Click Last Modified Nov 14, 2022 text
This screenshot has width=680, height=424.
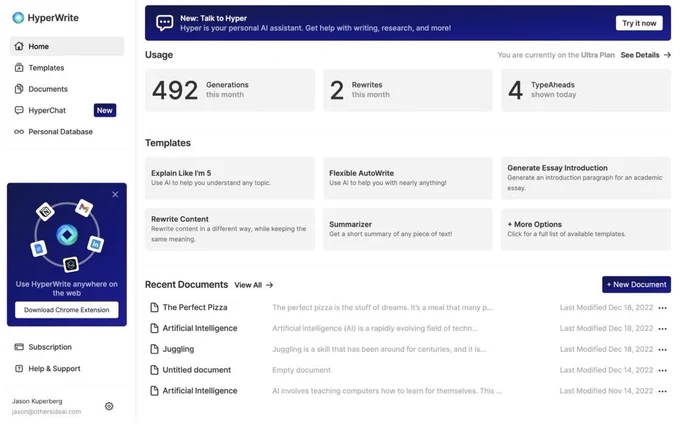[606, 391]
